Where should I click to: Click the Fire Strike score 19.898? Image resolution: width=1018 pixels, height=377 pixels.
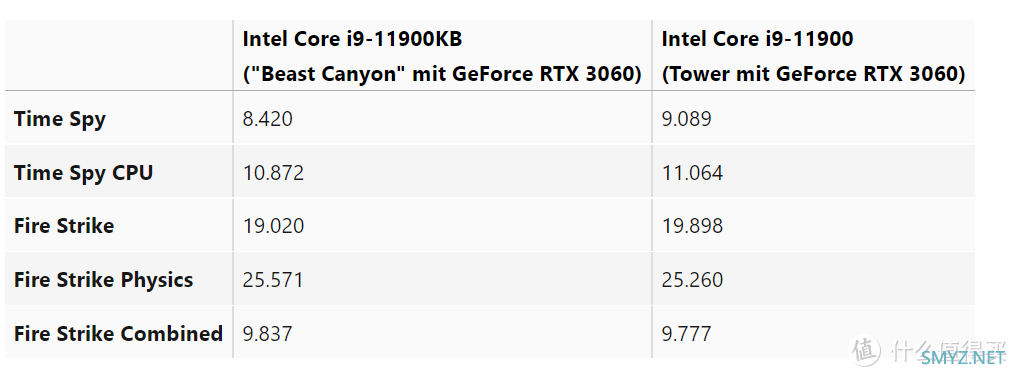(692, 226)
